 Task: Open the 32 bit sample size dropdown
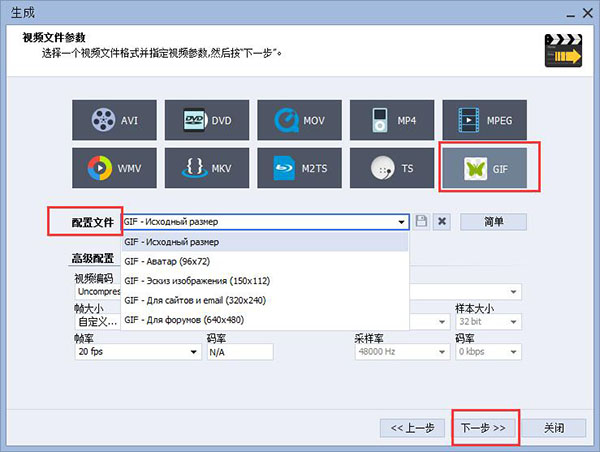point(488,322)
